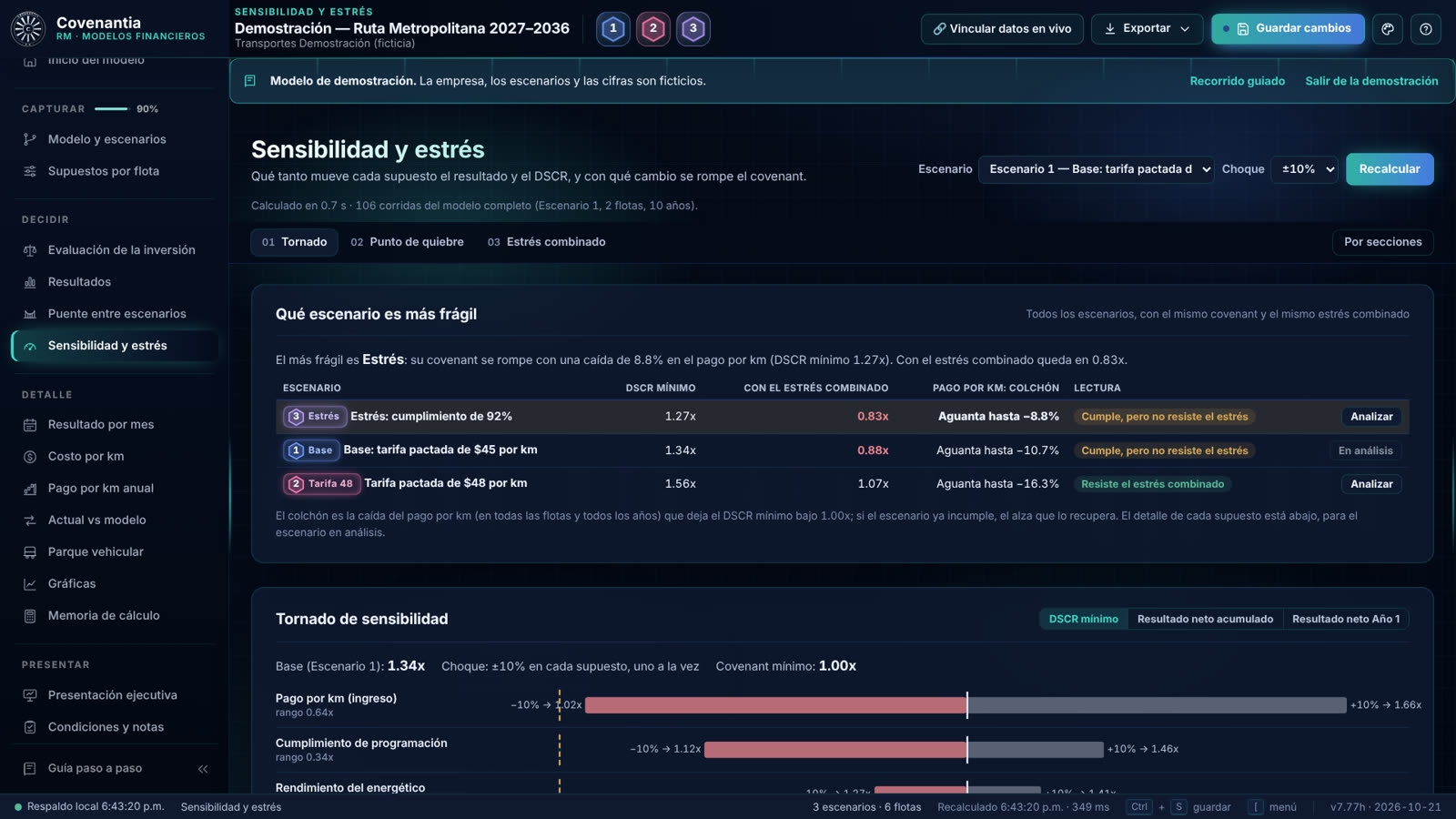Click the Pago por km tornado bar

click(966, 705)
